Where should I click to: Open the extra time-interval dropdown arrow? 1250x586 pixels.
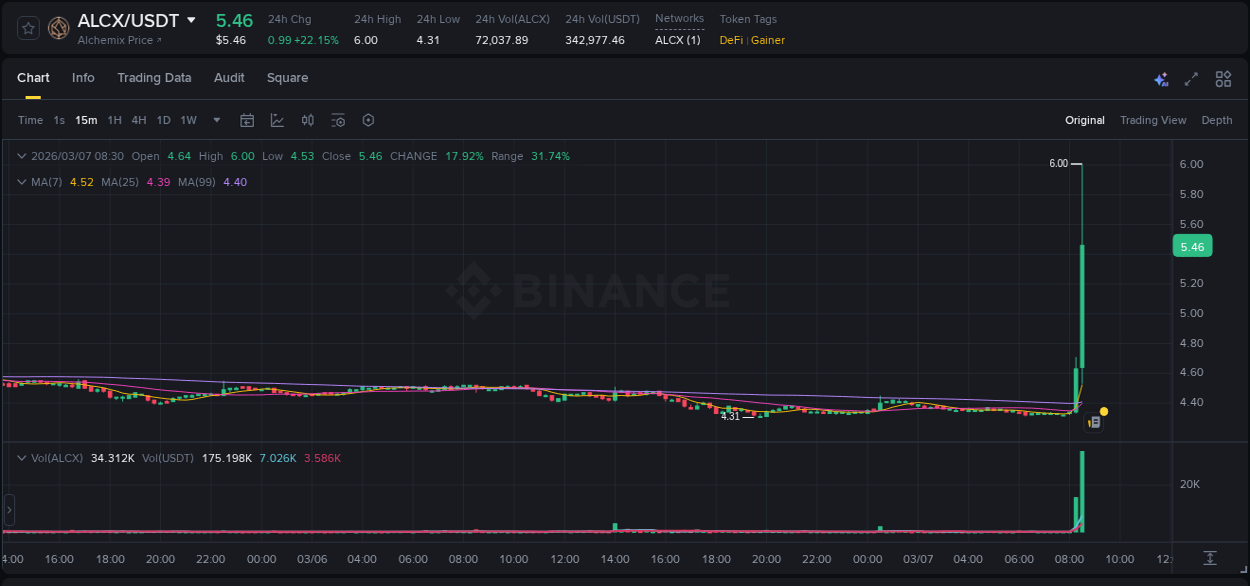(215, 120)
